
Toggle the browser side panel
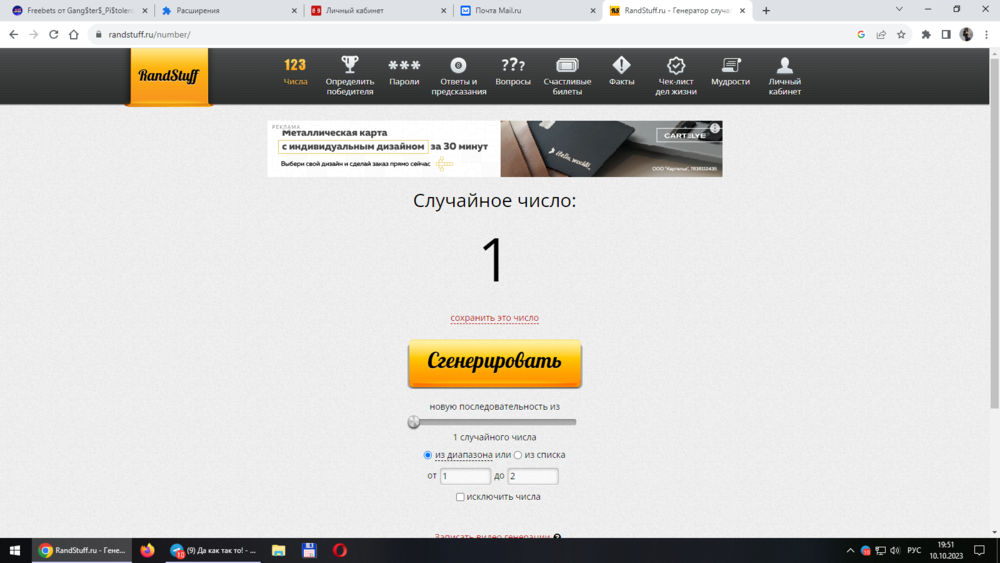[x=946, y=34]
